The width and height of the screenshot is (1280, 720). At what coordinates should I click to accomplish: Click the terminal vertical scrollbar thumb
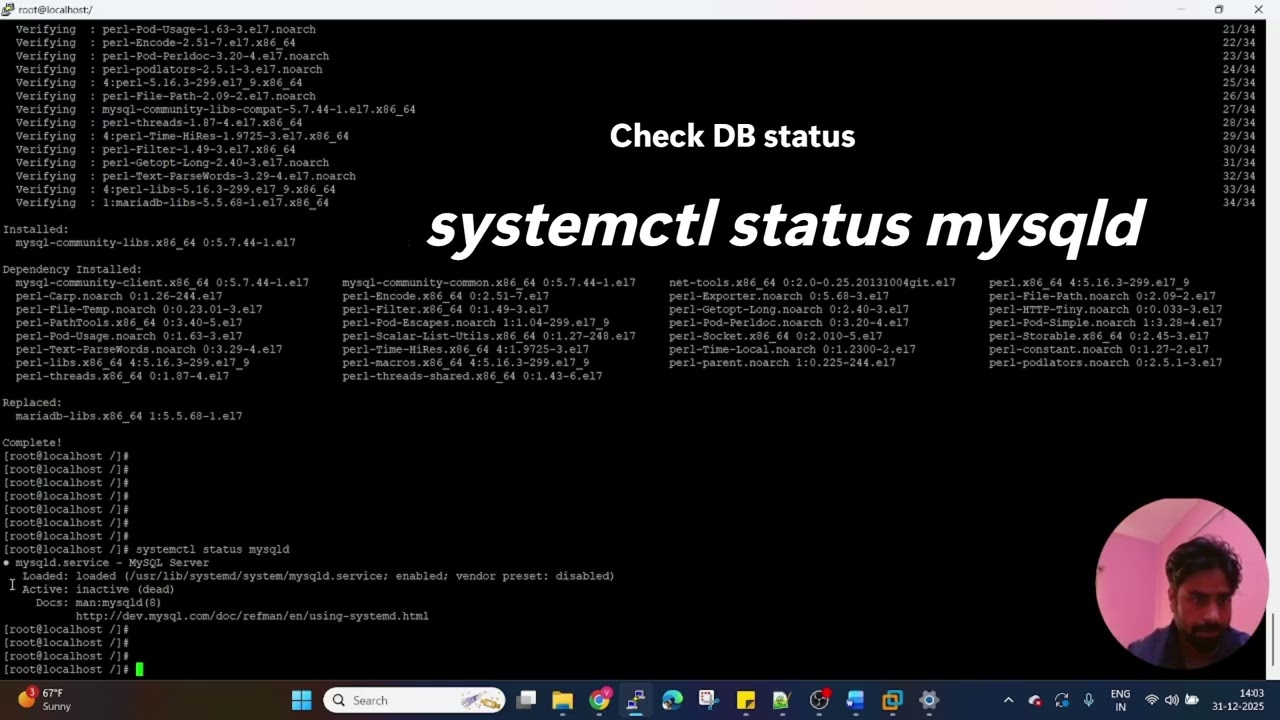point(1274,640)
